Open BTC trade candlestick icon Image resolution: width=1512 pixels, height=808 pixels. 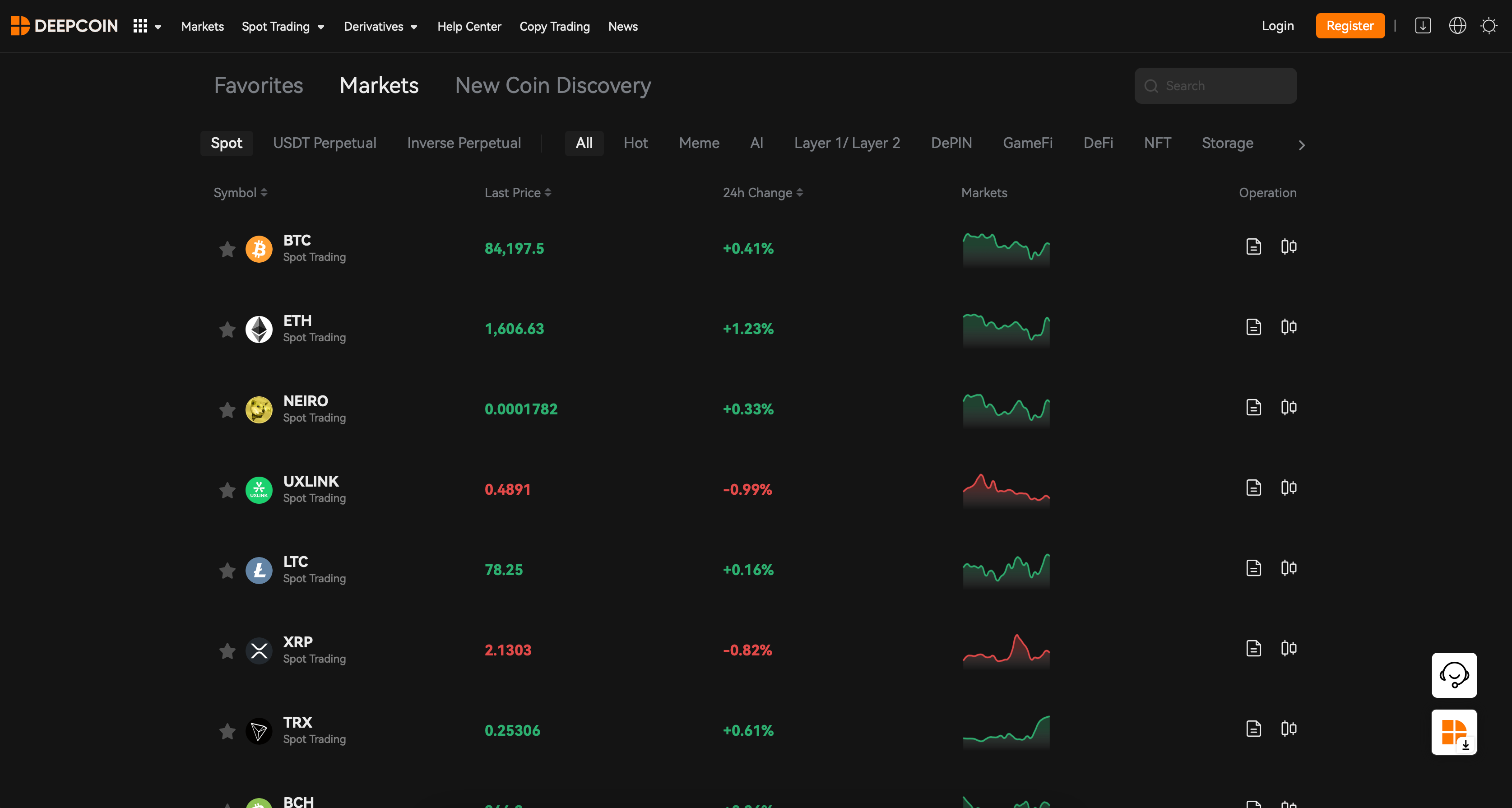pyautogui.click(x=1289, y=246)
